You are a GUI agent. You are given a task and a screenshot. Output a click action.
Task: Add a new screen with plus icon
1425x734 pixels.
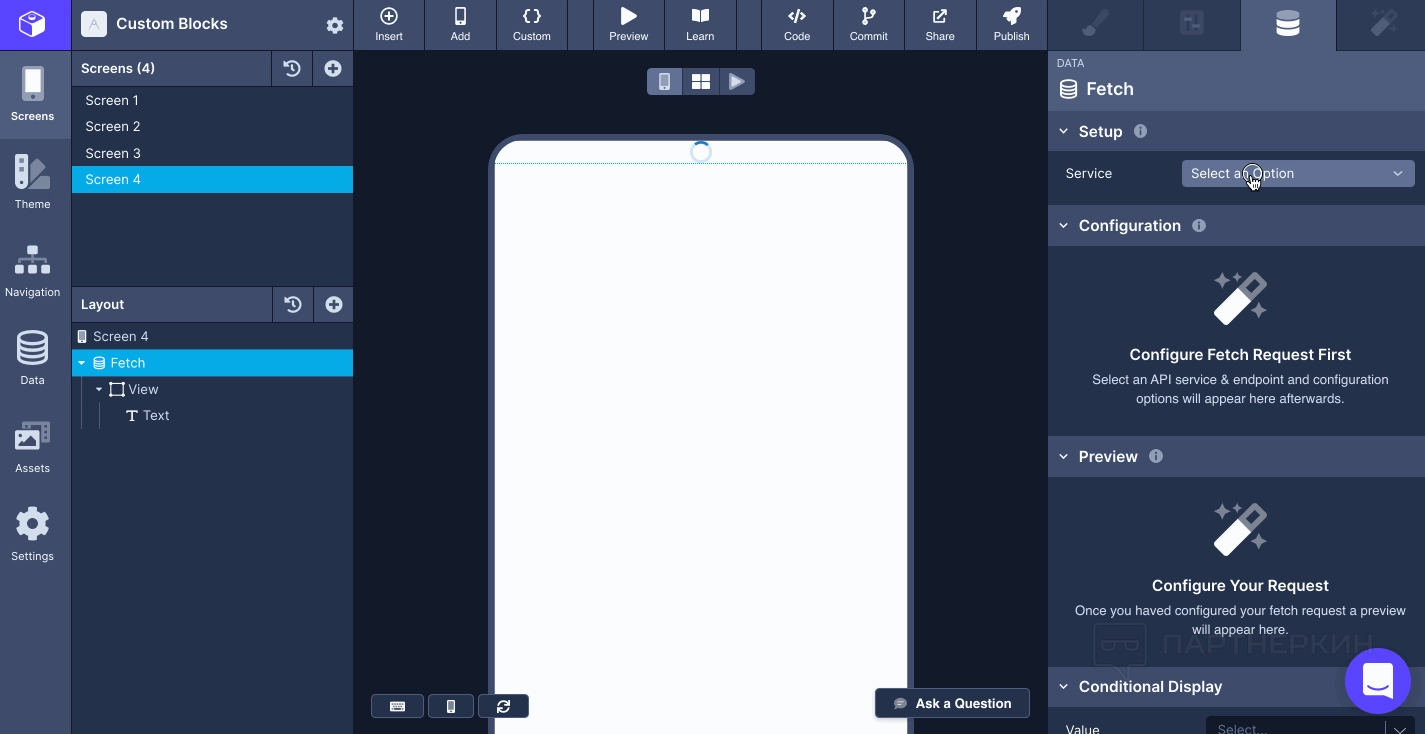click(333, 68)
